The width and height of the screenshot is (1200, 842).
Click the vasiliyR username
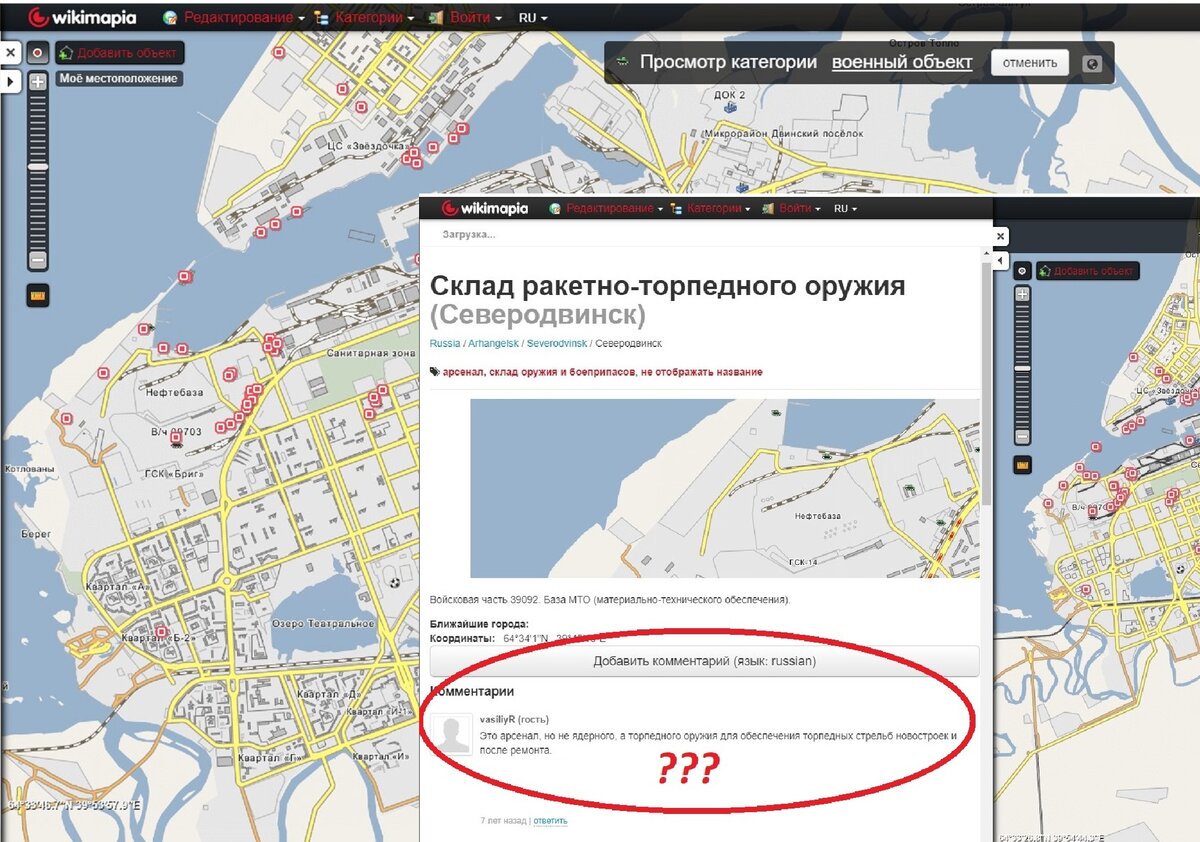497,719
